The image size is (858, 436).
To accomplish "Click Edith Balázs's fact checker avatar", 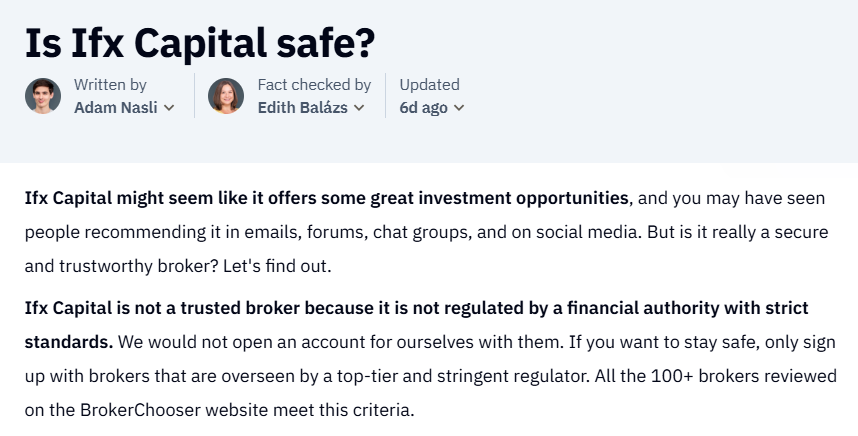I will tap(226, 96).
